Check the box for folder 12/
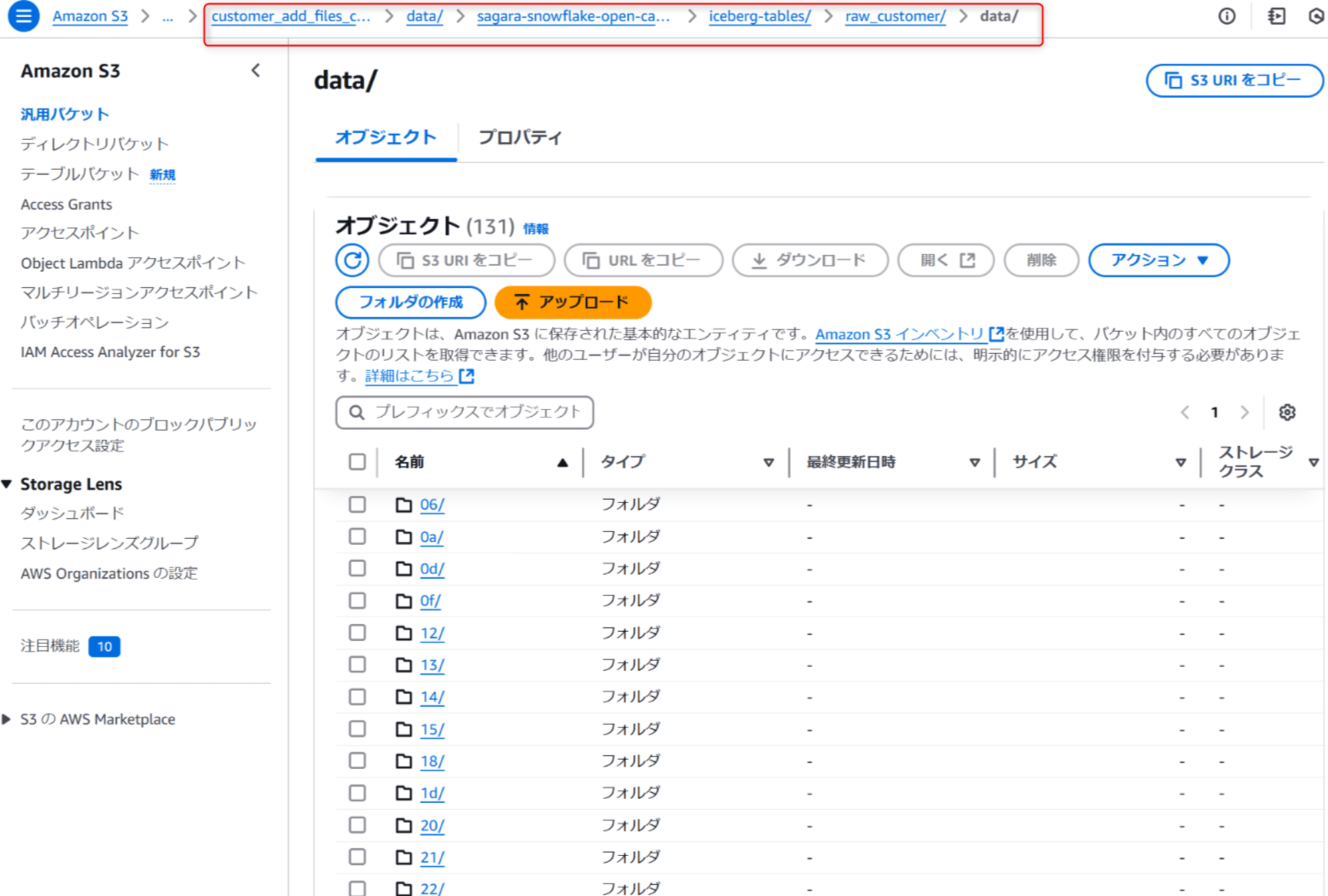Viewport: 1328px width, 896px height. [x=357, y=633]
